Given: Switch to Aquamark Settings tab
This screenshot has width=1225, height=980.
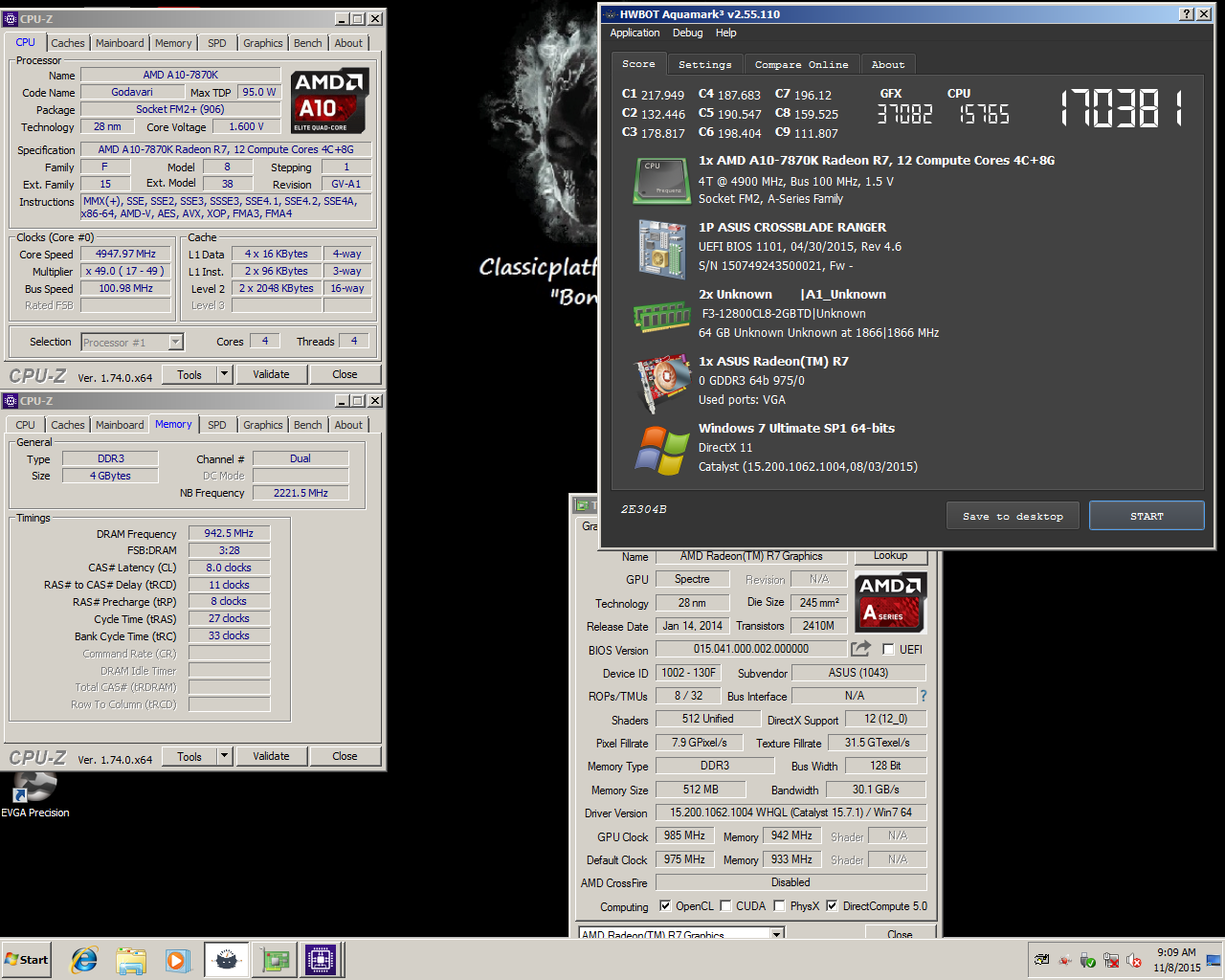Looking at the screenshot, I should click(705, 64).
